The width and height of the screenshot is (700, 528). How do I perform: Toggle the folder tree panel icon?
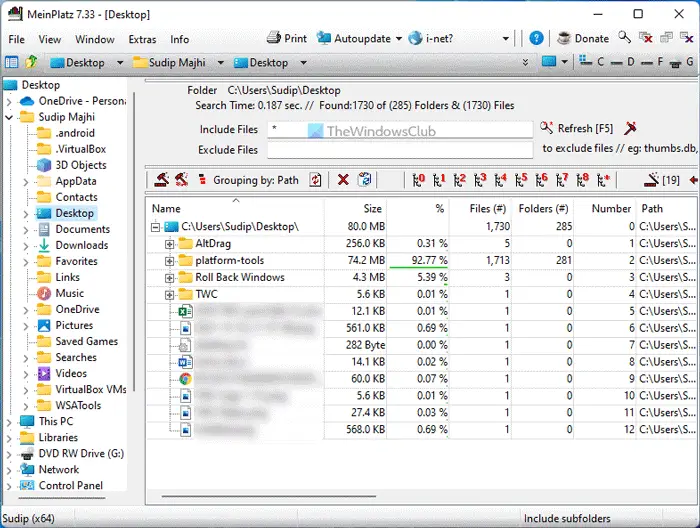click(12, 62)
